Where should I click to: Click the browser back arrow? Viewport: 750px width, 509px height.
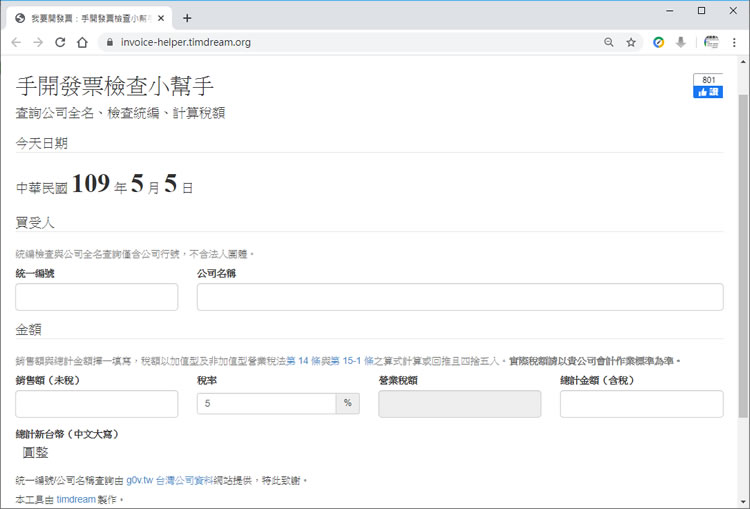(16, 42)
